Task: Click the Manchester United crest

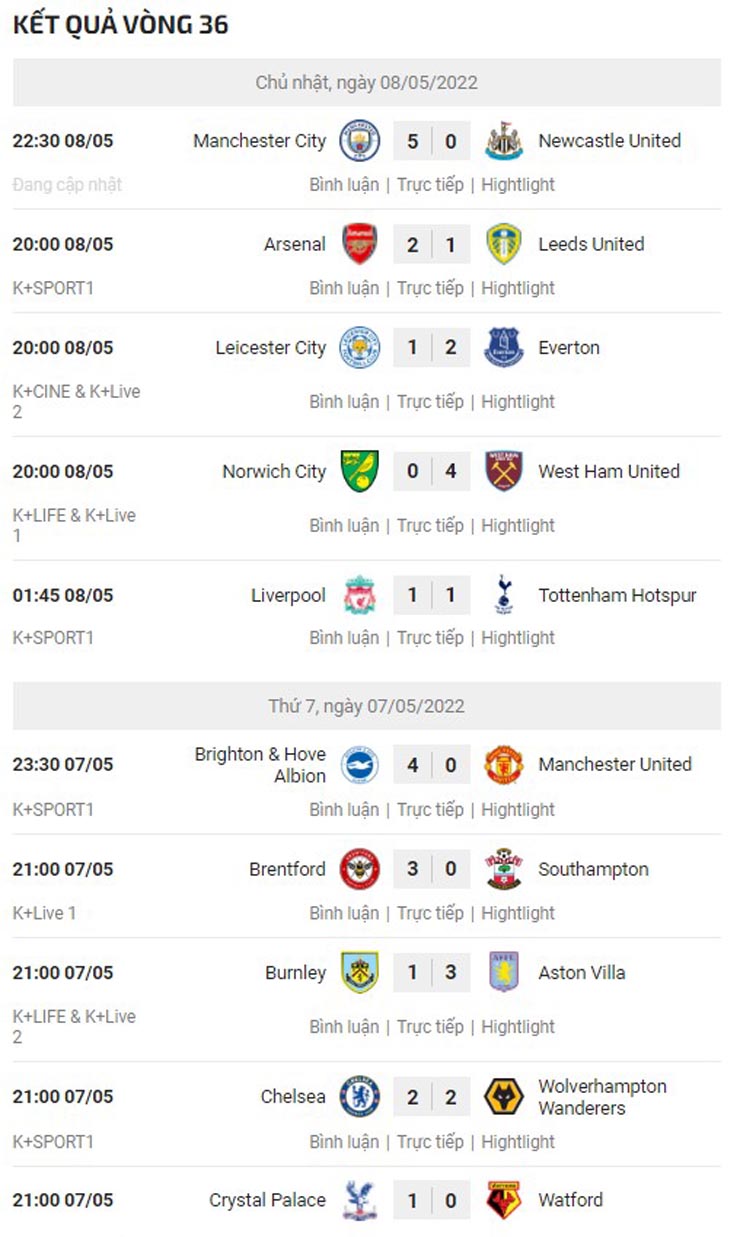Action: pyautogui.click(x=504, y=764)
